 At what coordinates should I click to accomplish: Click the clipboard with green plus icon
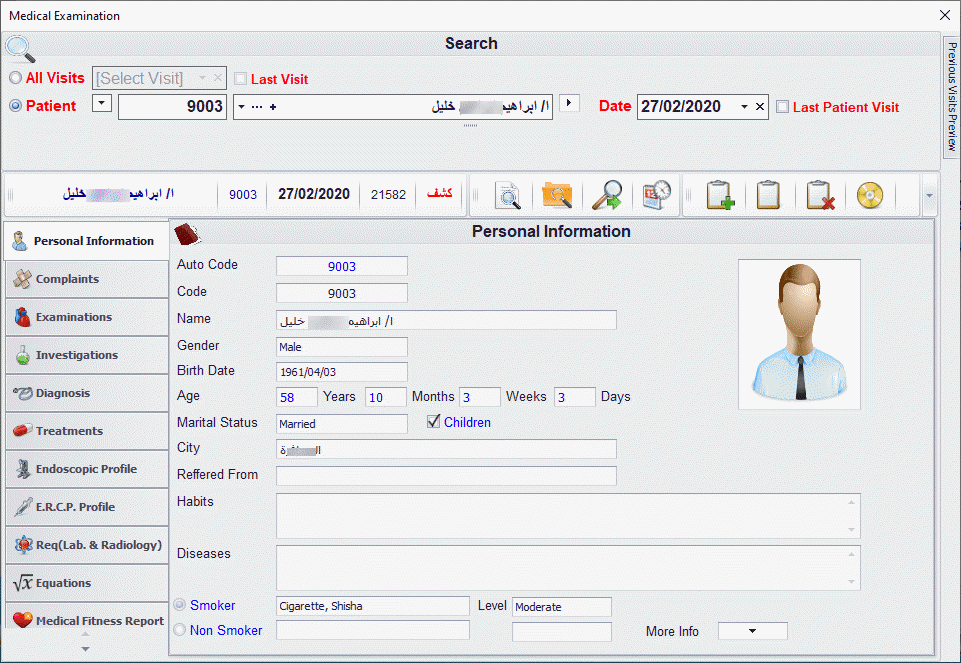pos(719,195)
